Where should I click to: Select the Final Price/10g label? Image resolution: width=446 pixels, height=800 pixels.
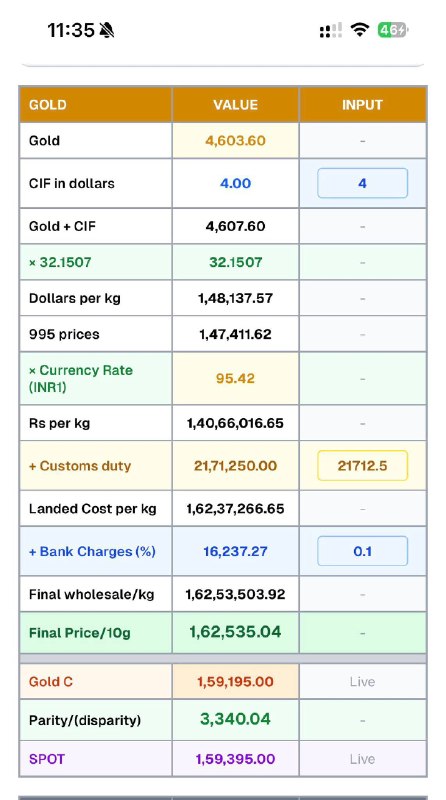[80, 633]
